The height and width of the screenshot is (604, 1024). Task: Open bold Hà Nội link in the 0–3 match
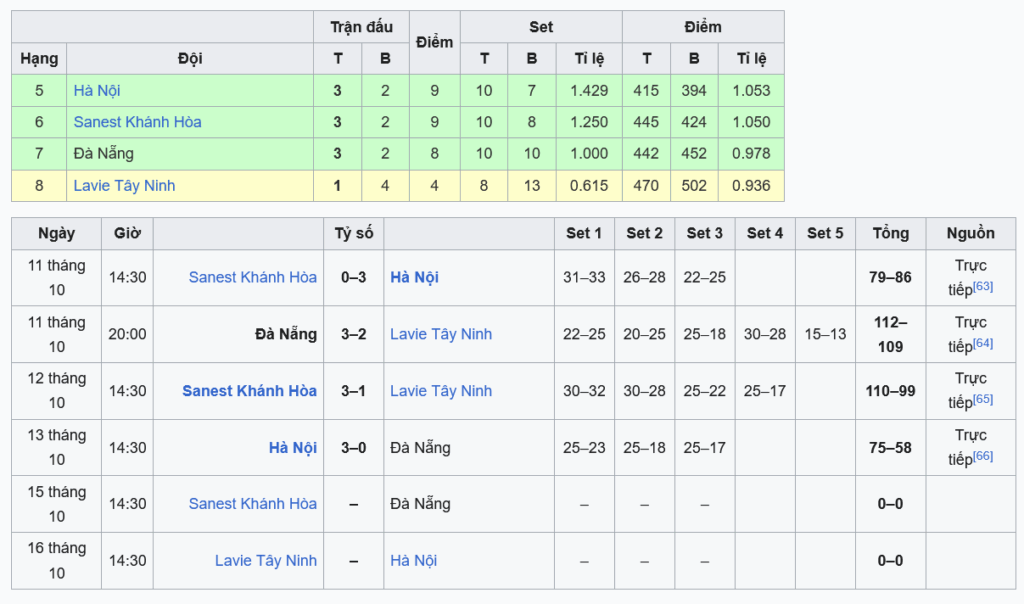tap(414, 278)
